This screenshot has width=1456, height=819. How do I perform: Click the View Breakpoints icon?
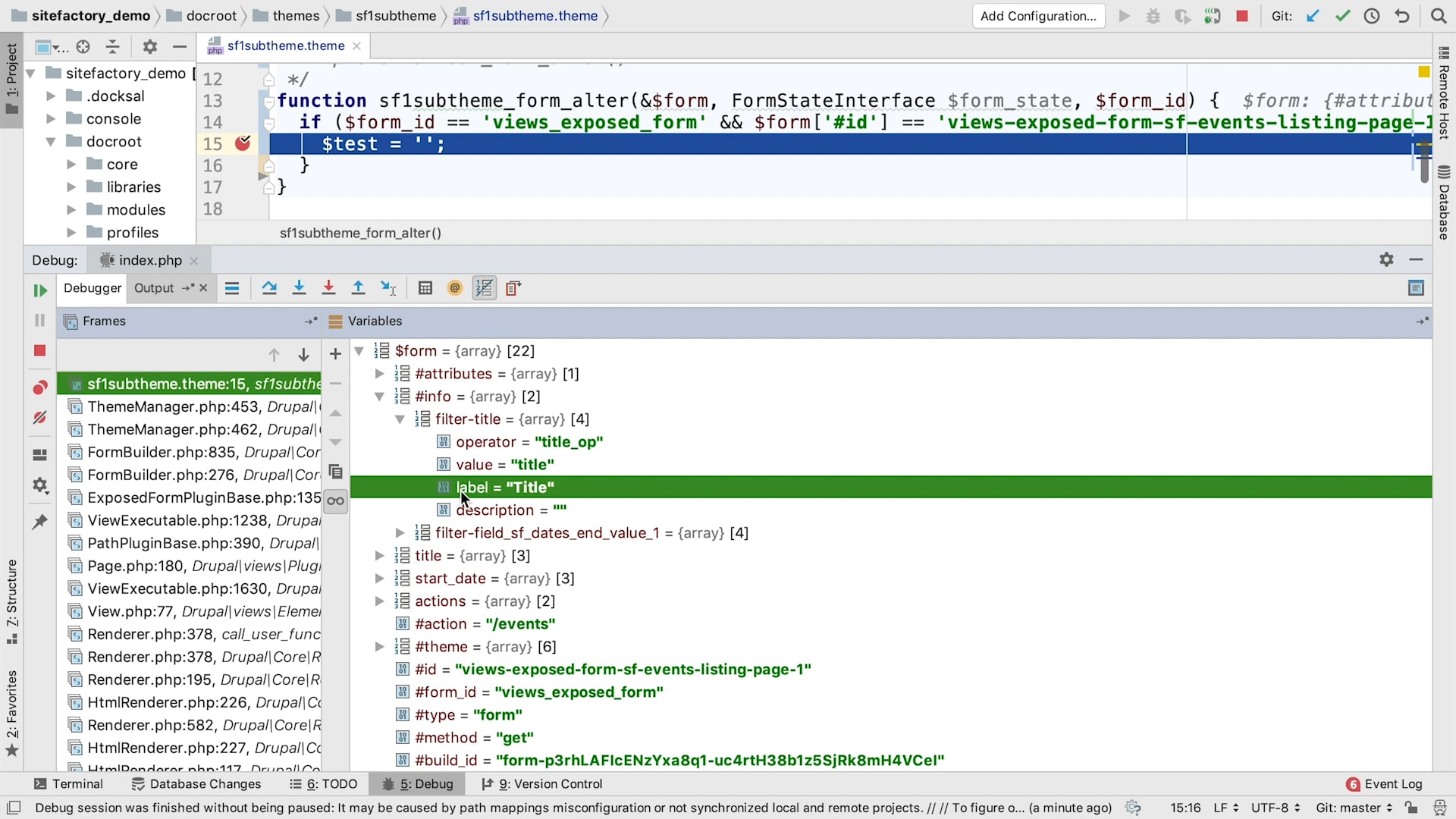[x=40, y=388]
